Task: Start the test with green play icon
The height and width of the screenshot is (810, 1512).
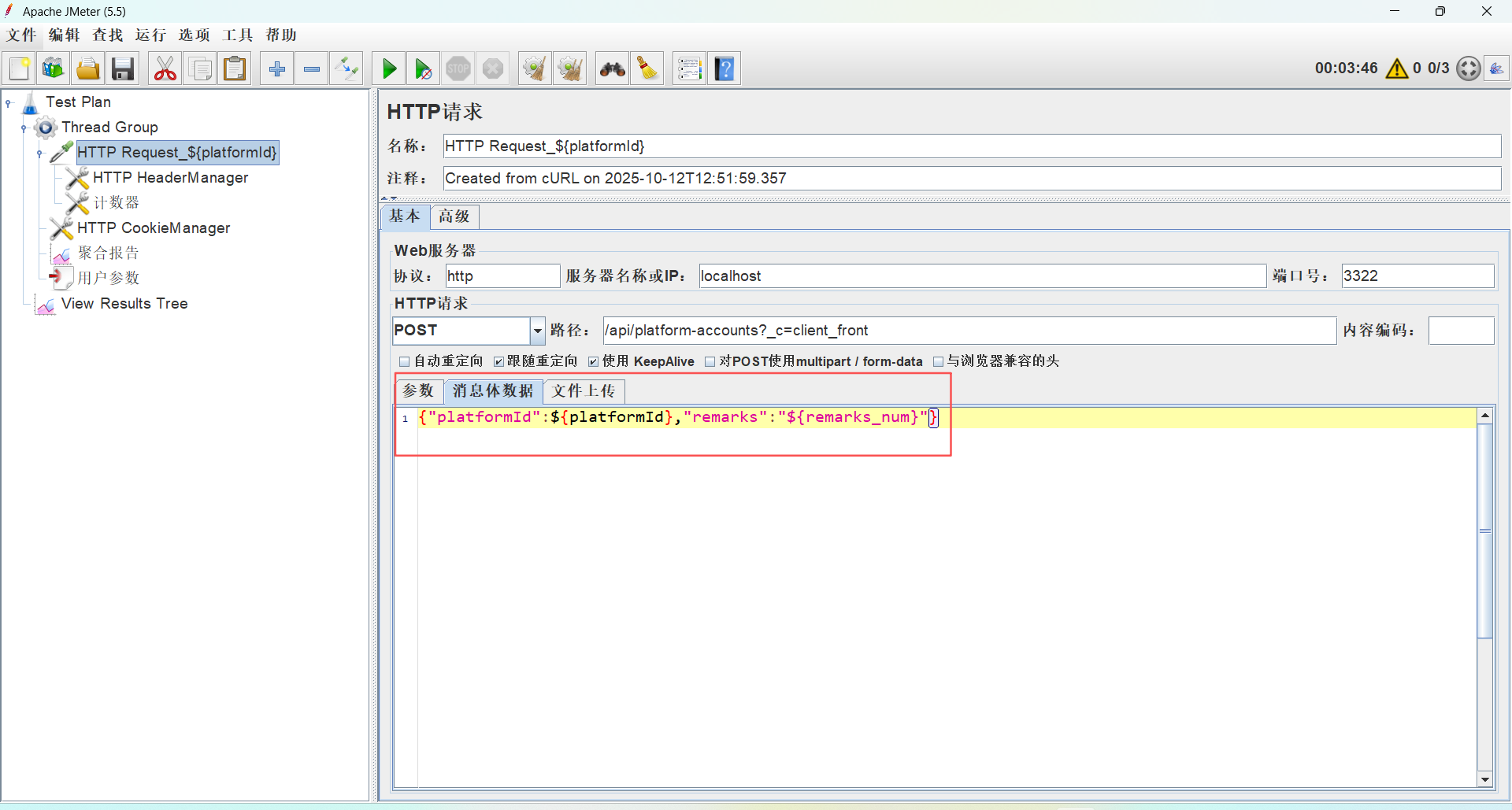Action: click(x=389, y=68)
